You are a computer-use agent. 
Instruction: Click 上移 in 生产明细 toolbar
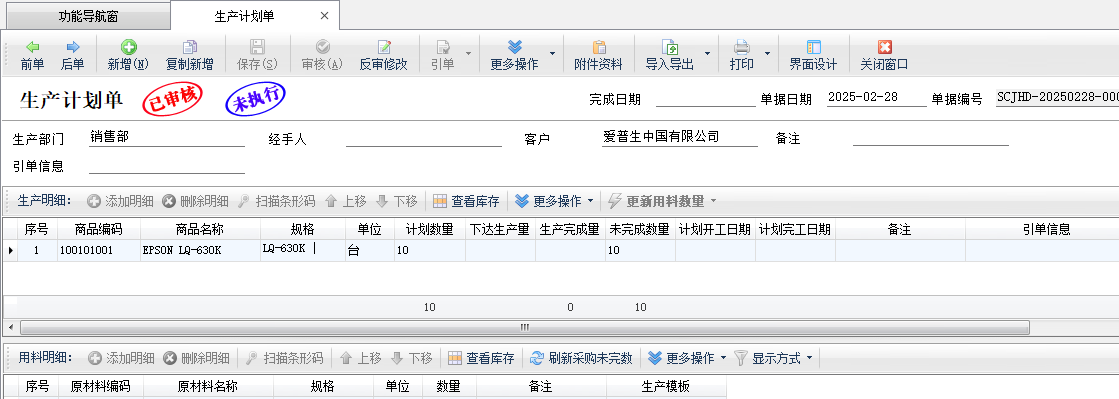346,201
